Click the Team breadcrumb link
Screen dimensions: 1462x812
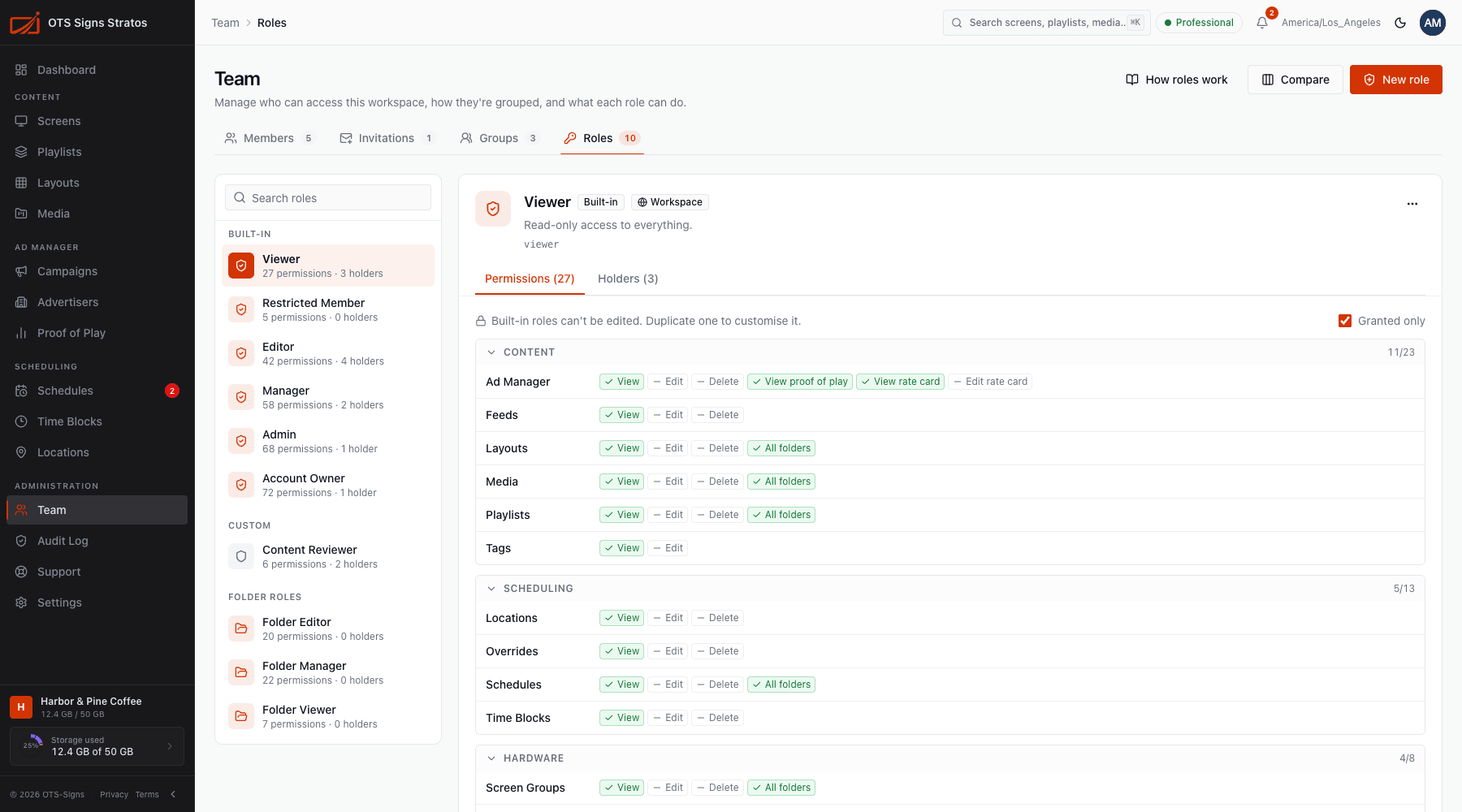pyautogui.click(x=225, y=23)
